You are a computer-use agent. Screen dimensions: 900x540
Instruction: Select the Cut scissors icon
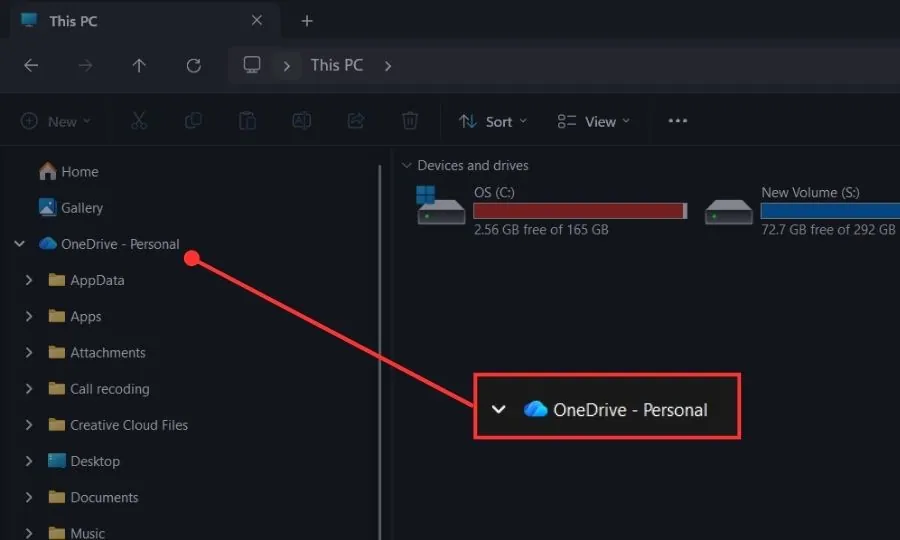139,121
